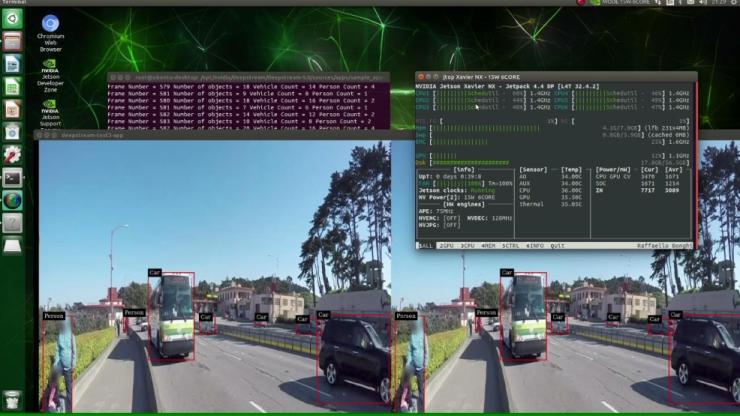Open the Ubuntu Dash search launcher
The width and height of the screenshot is (740, 416).
point(12,19)
